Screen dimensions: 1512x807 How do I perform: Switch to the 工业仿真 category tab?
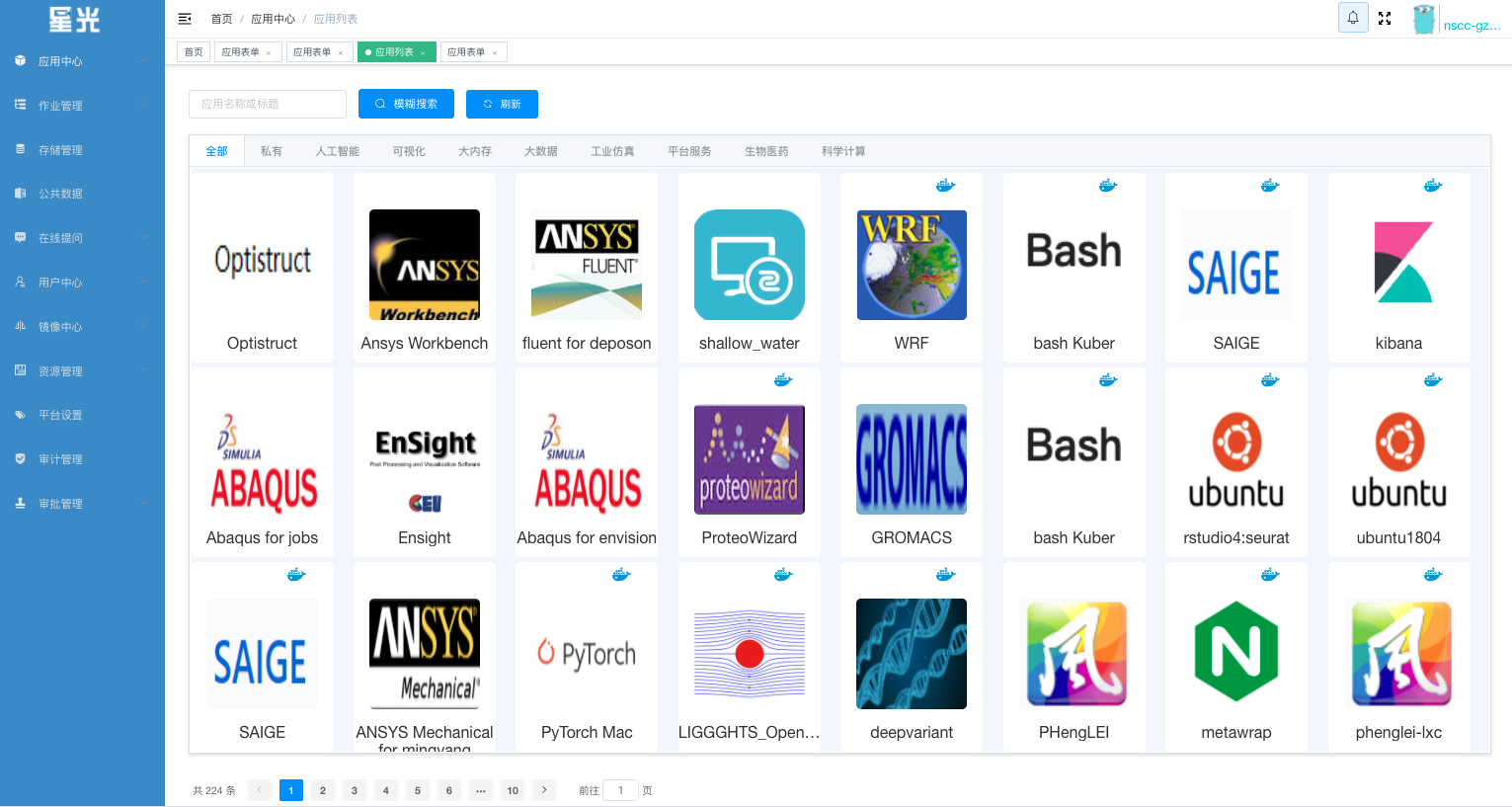point(612,151)
